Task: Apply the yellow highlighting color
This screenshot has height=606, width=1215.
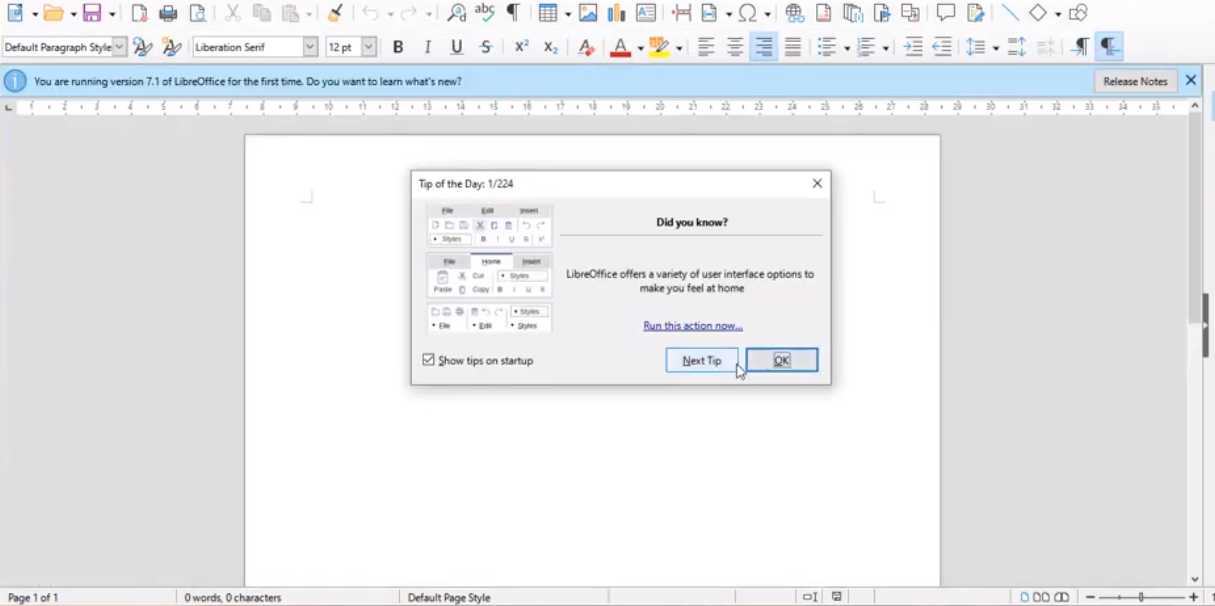Action: (x=659, y=47)
